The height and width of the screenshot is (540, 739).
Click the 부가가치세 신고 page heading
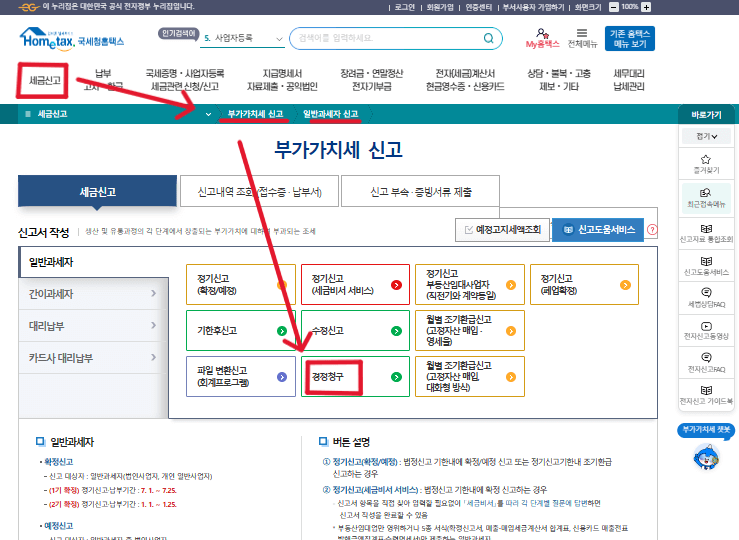tap(338, 150)
